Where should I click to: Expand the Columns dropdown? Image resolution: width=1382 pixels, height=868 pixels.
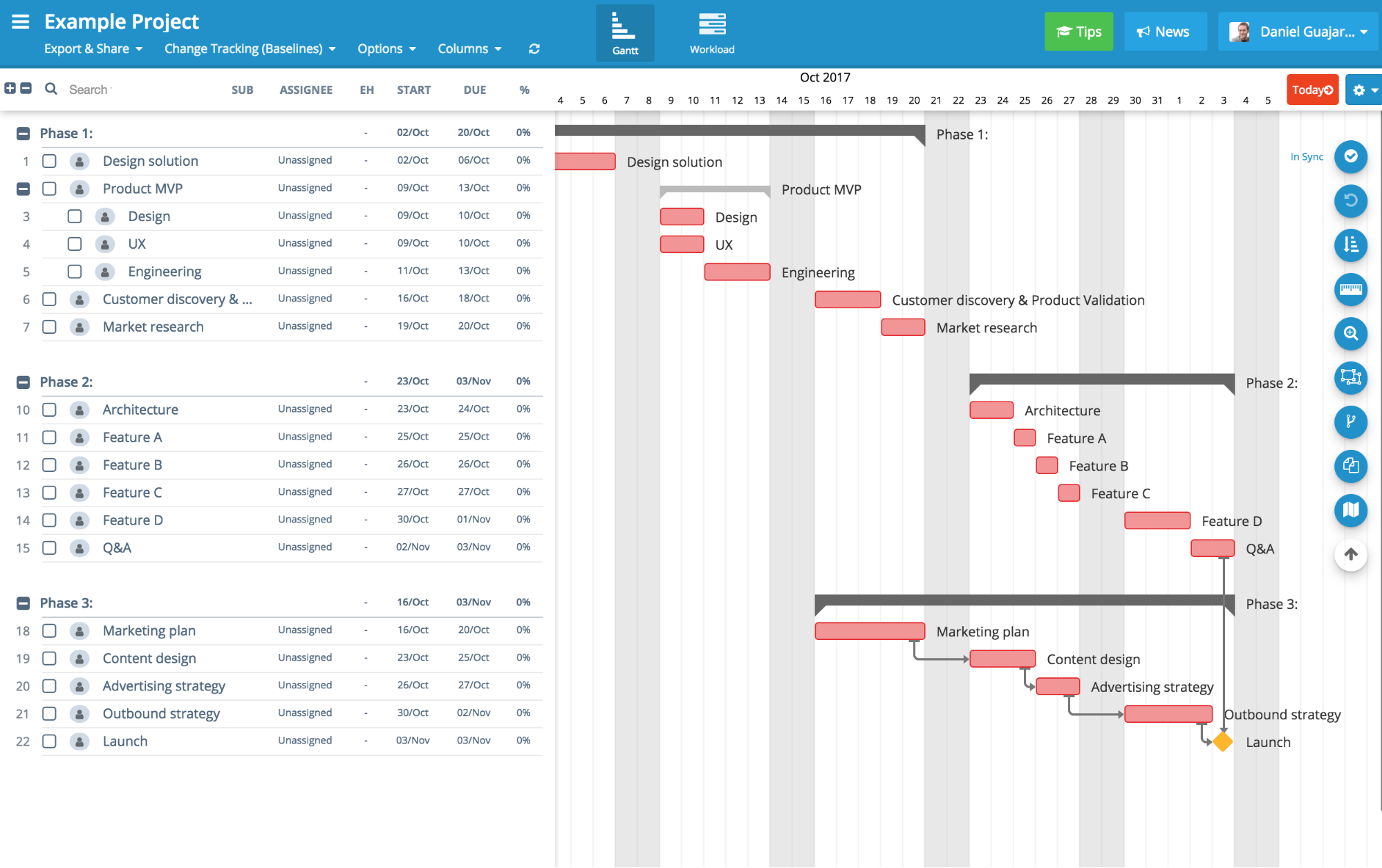[x=467, y=47]
